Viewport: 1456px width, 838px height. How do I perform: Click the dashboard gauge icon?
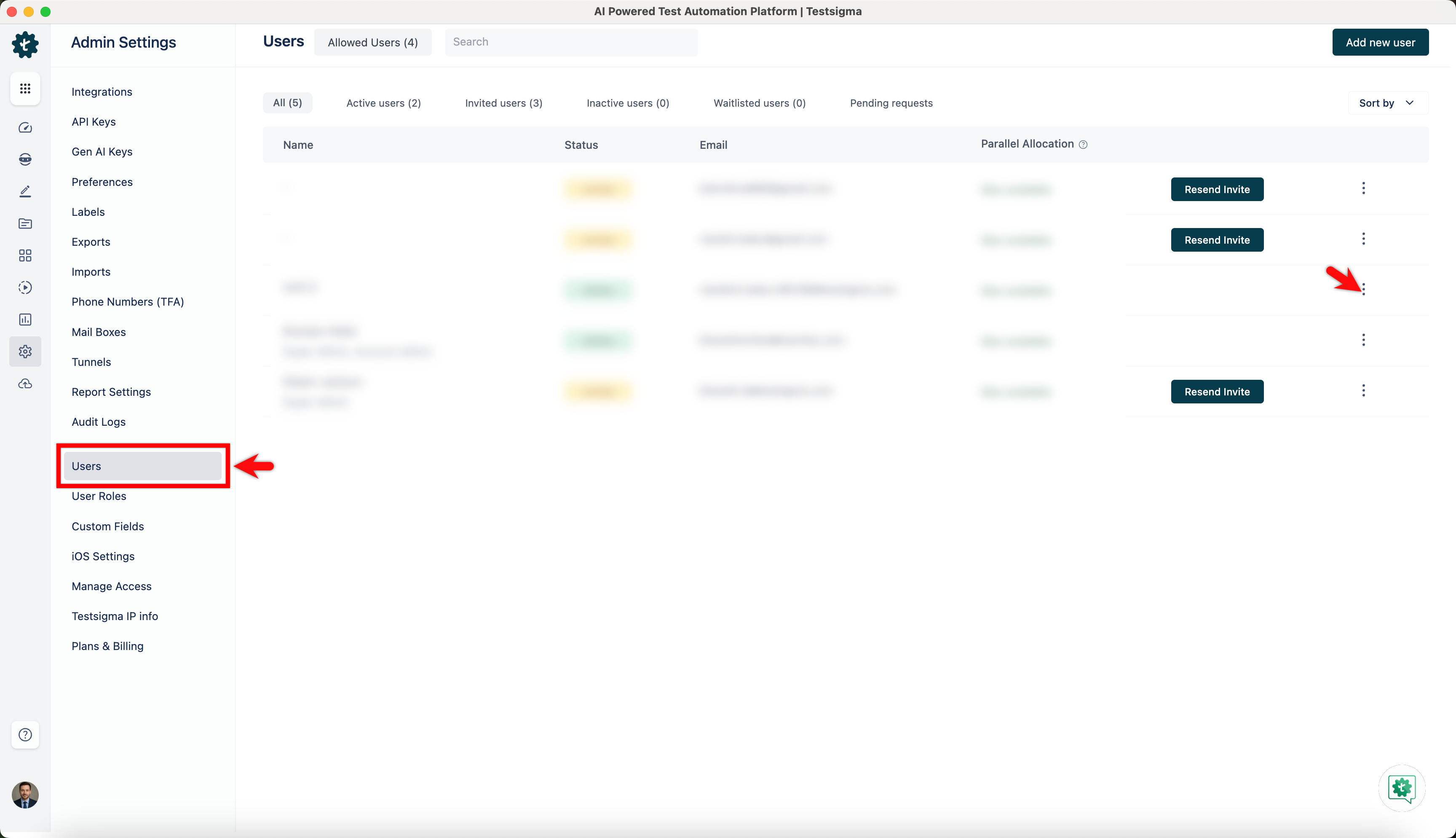(x=25, y=128)
